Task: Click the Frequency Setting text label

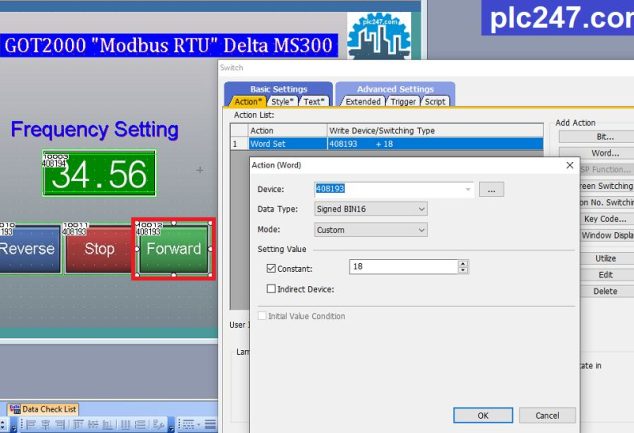Action: pyautogui.click(x=95, y=130)
